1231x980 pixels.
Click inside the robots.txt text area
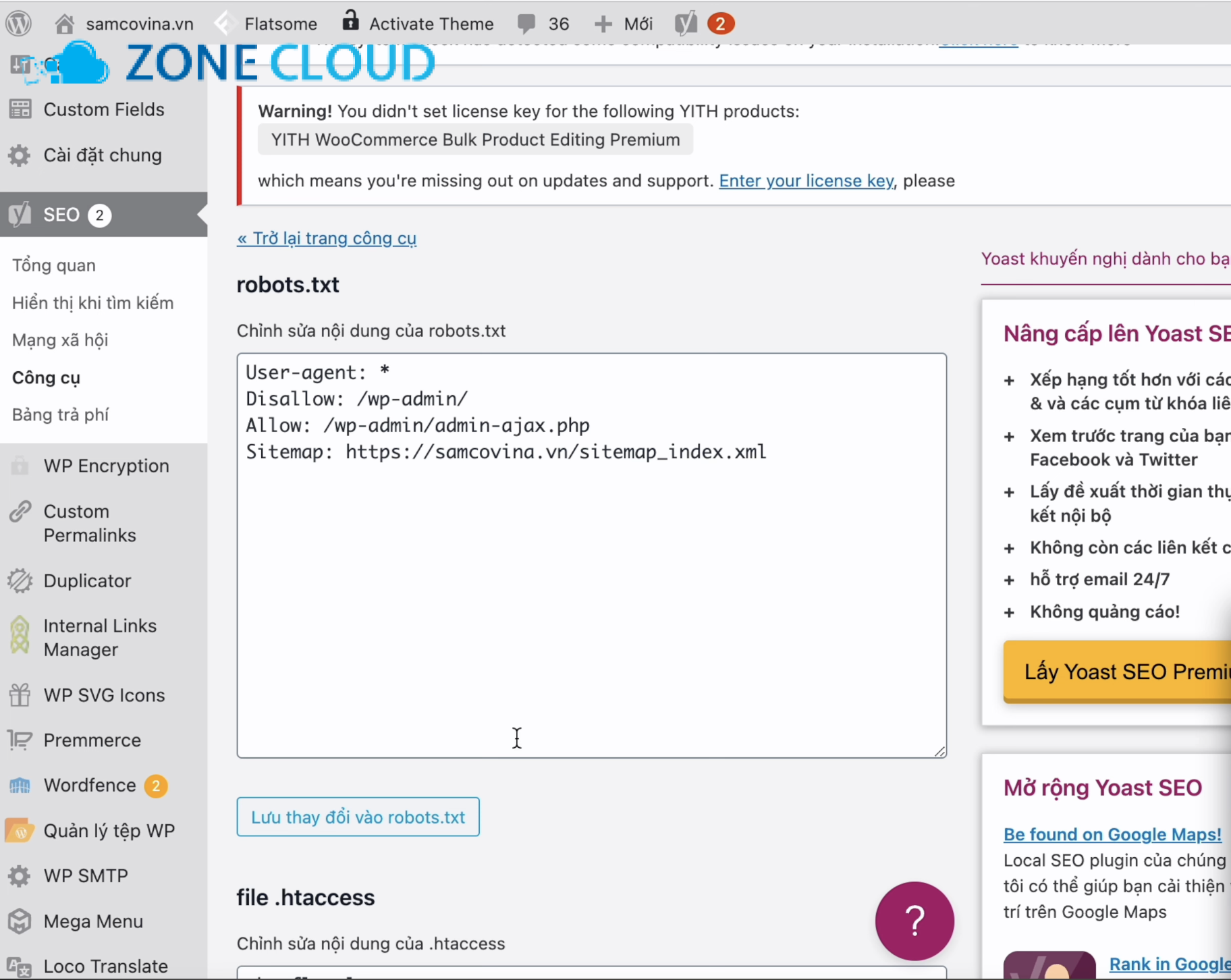(x=592, y=555)
